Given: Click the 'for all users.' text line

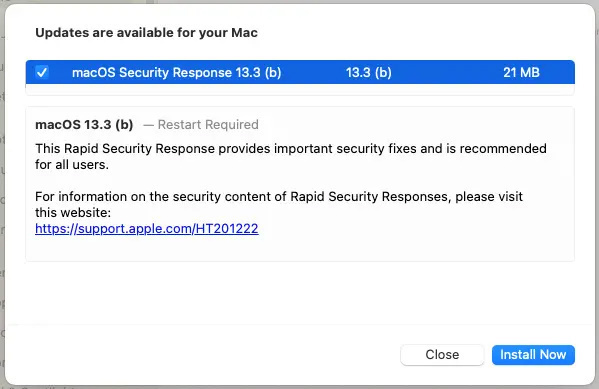Looking at the screenshot, I should tap(72, 165).
